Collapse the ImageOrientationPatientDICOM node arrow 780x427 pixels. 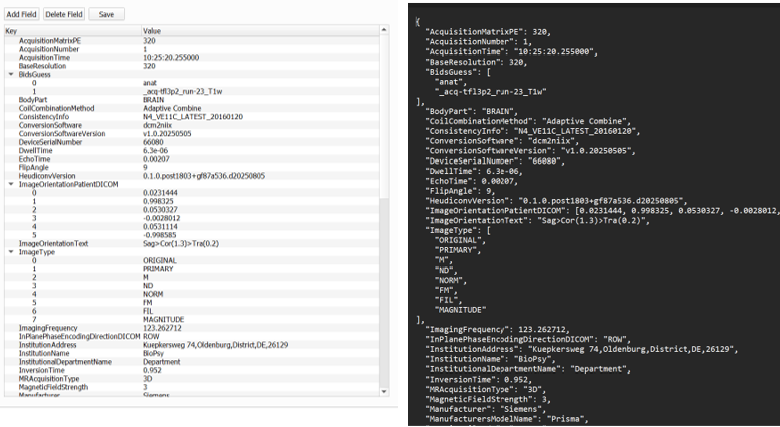[11, 184]
